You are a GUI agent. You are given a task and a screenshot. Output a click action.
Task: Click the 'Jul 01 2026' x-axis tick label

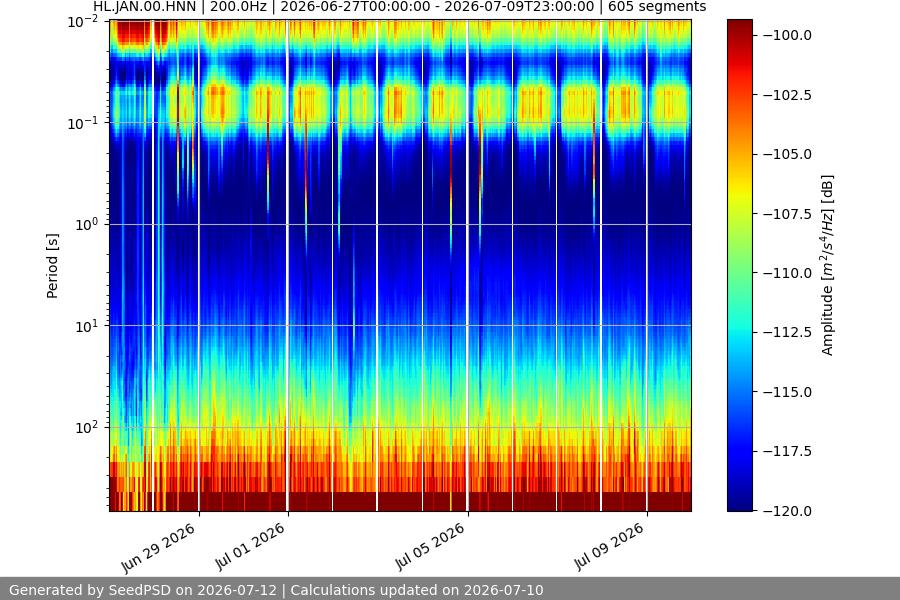[250, 547]
